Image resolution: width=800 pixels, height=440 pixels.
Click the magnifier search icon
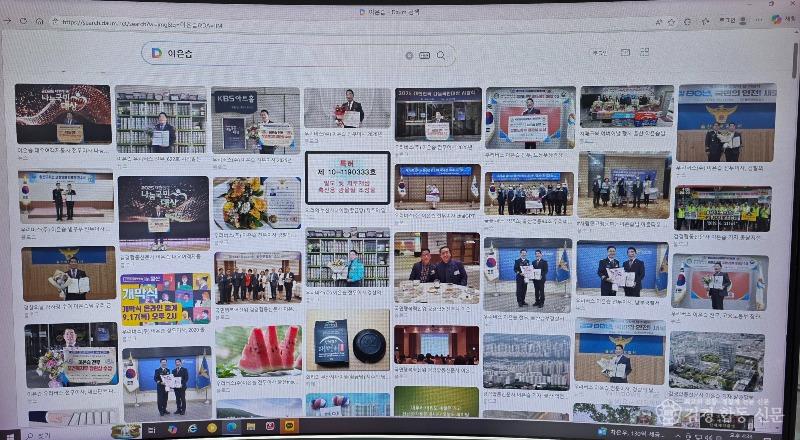pos(441,55)
